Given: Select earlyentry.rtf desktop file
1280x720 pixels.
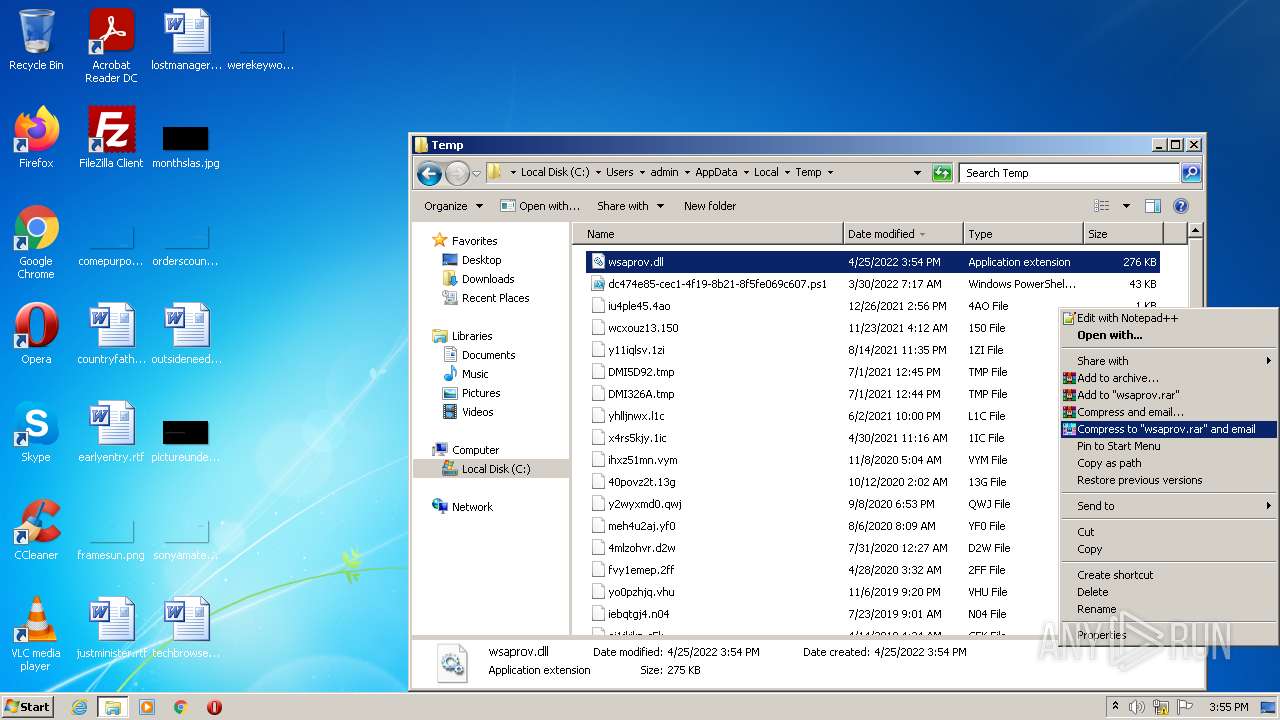Looking at the screenshot, I should coord(111,432).
